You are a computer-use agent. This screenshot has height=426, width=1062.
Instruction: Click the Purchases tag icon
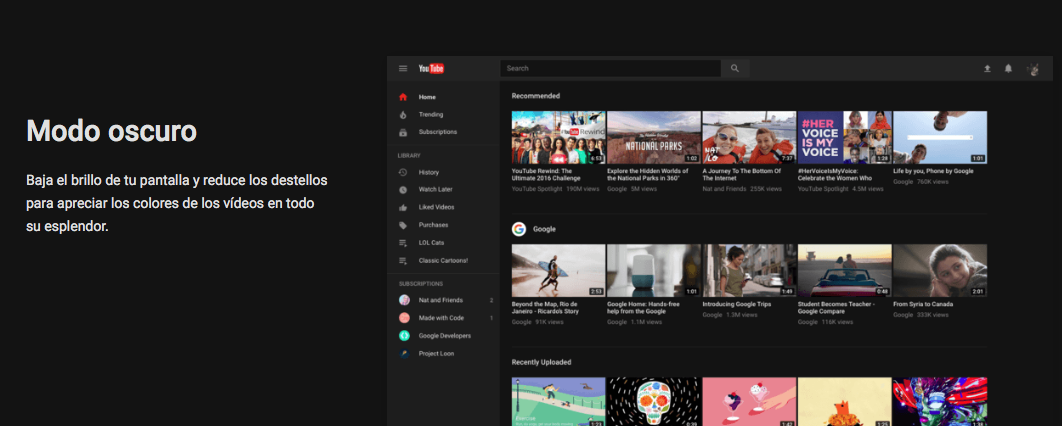click(x=403, y=225)
